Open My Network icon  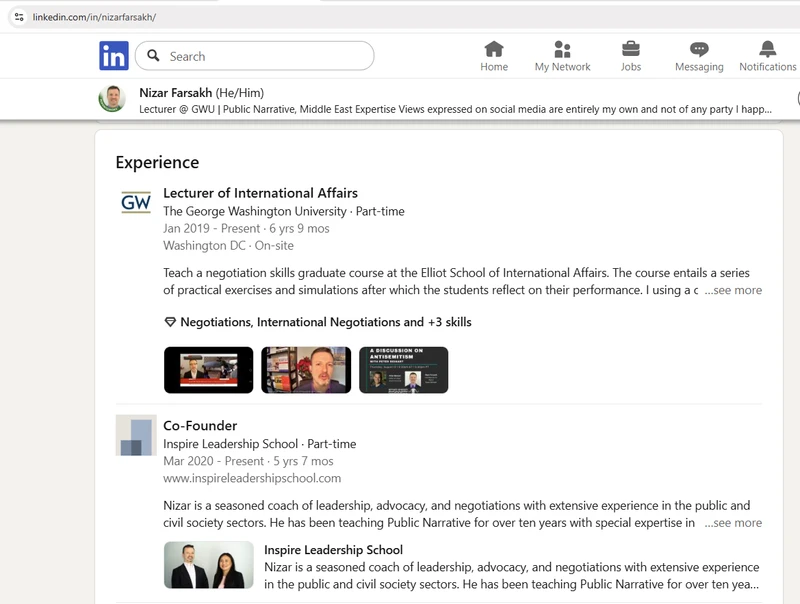[x=562, y=50]
